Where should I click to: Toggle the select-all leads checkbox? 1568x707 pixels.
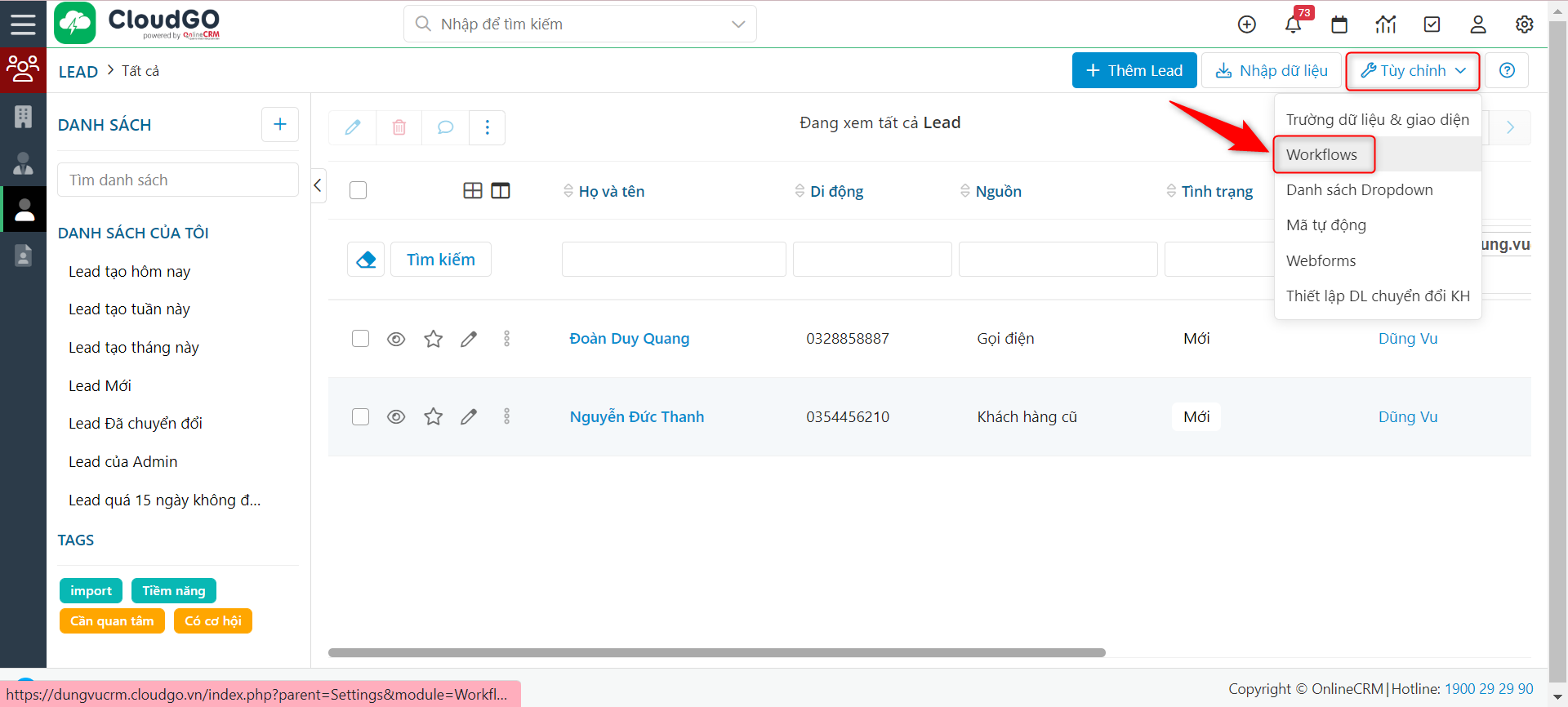(358, 190)
